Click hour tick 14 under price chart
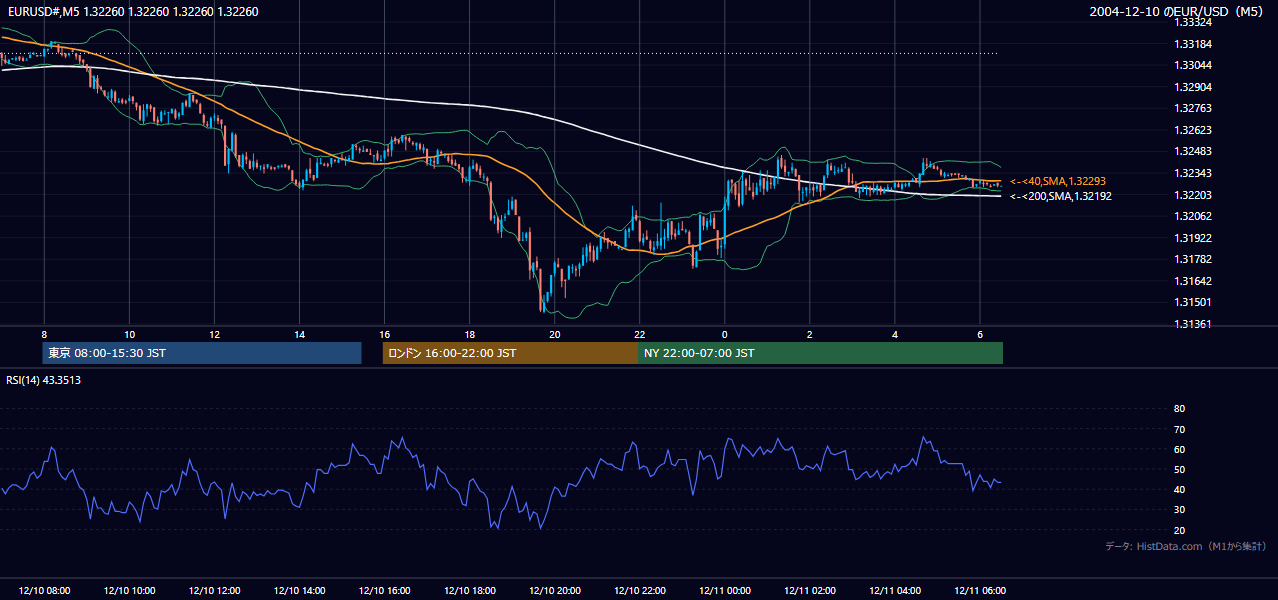This screenshot has width=1278, height=600. tap(299, 334)
